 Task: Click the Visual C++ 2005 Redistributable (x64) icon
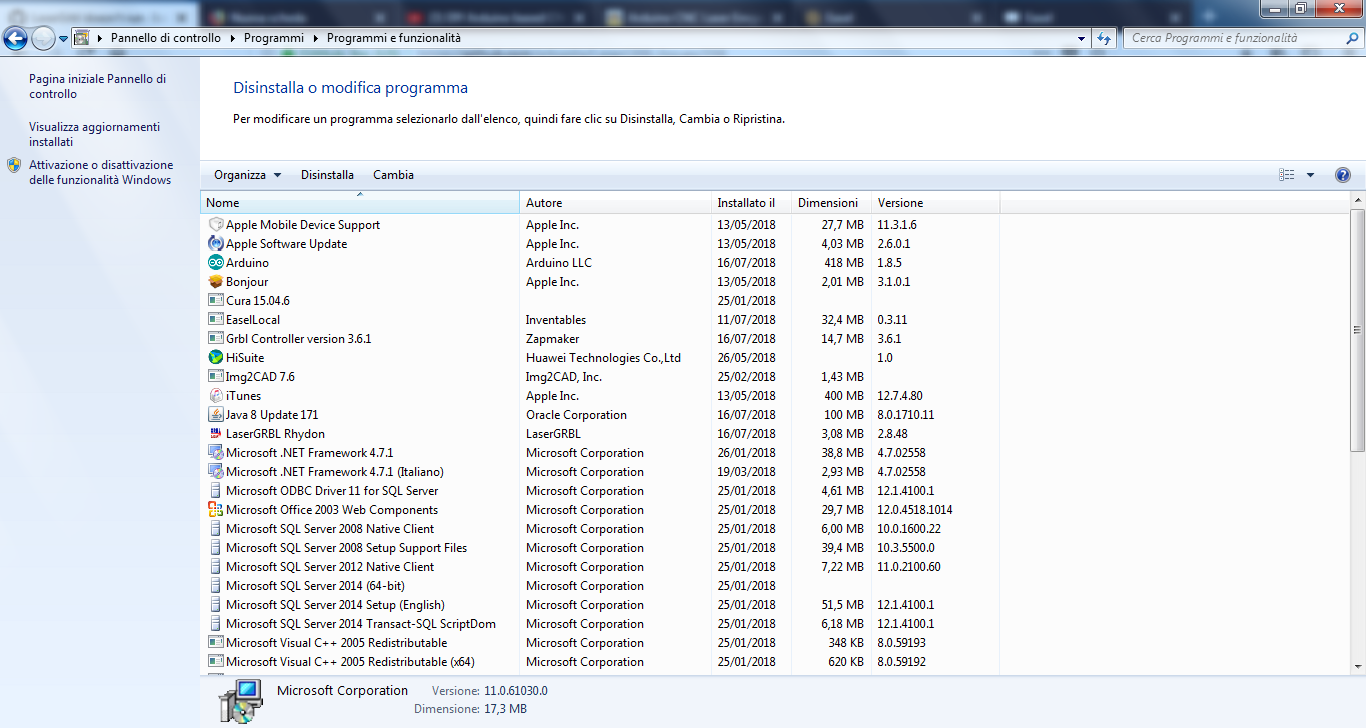point(215,662)
